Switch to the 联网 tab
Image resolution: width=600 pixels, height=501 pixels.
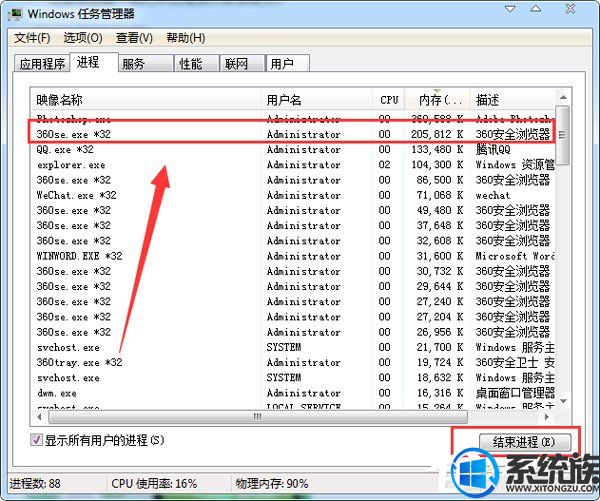242,63
